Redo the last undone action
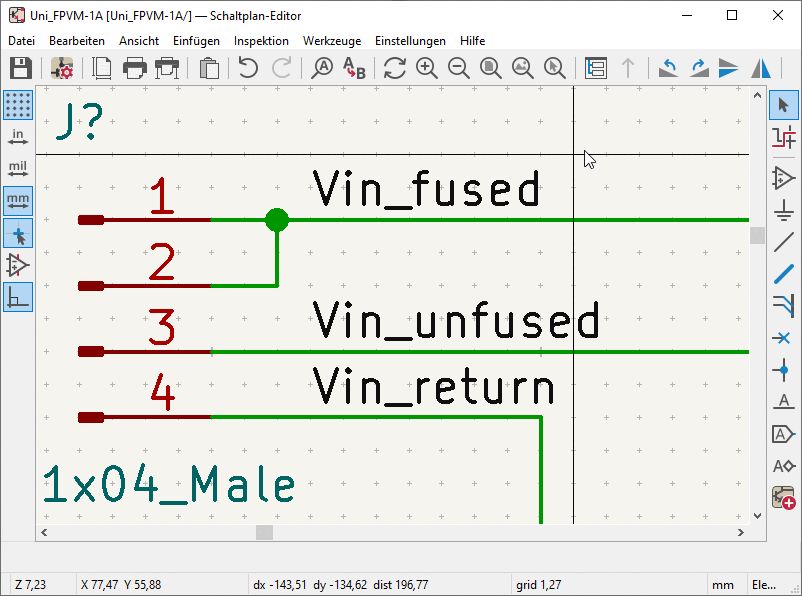Image resolution: width=802 pixels, height=596 pixels. tap(281, 68)
